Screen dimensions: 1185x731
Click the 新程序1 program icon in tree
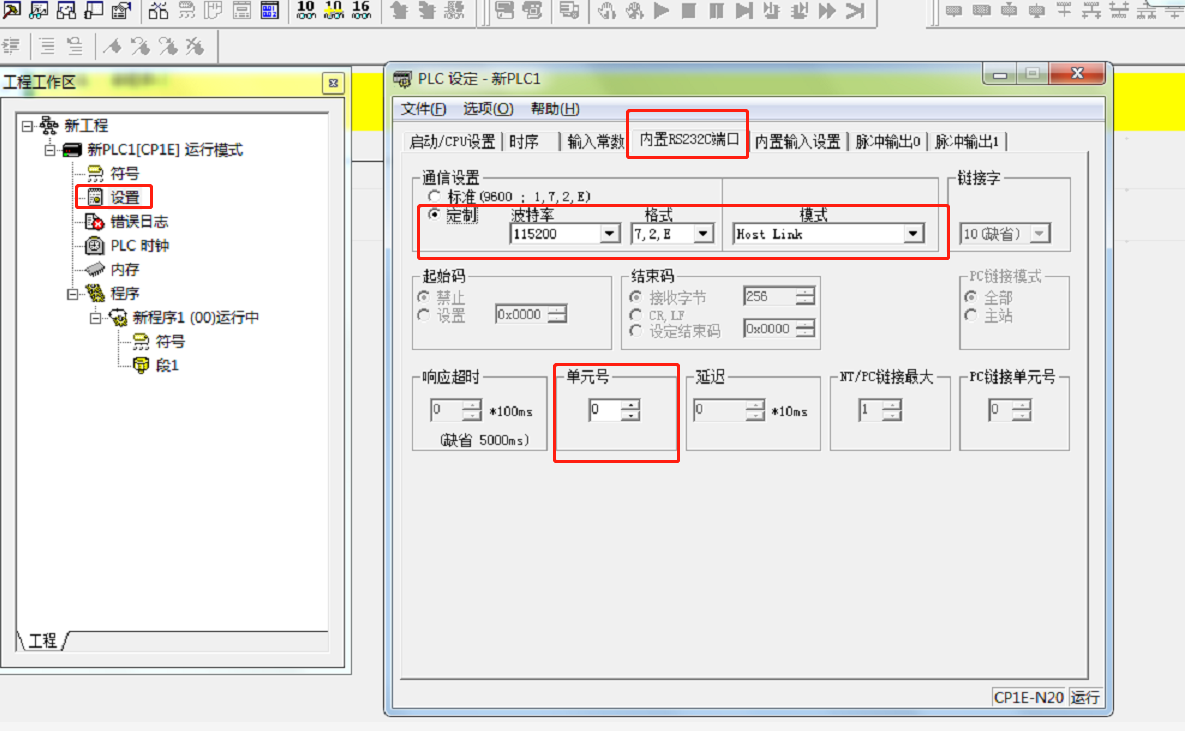(118, 317)
